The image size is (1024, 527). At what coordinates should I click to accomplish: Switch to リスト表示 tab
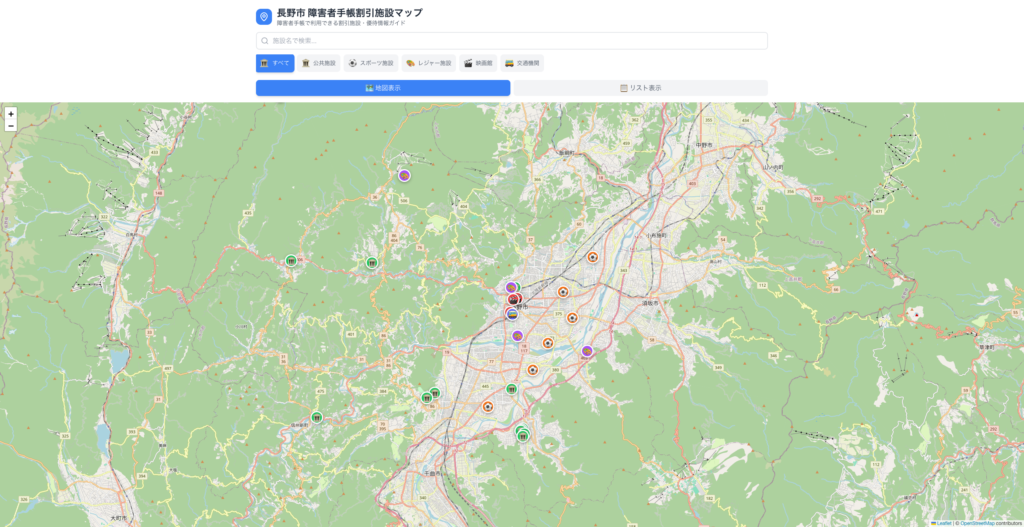641,88
